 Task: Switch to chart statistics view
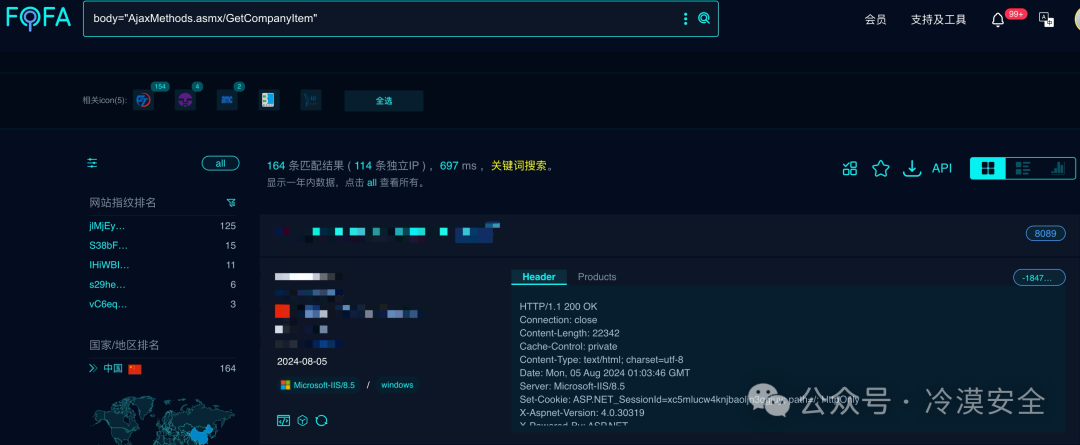(x=1058, y=168)
